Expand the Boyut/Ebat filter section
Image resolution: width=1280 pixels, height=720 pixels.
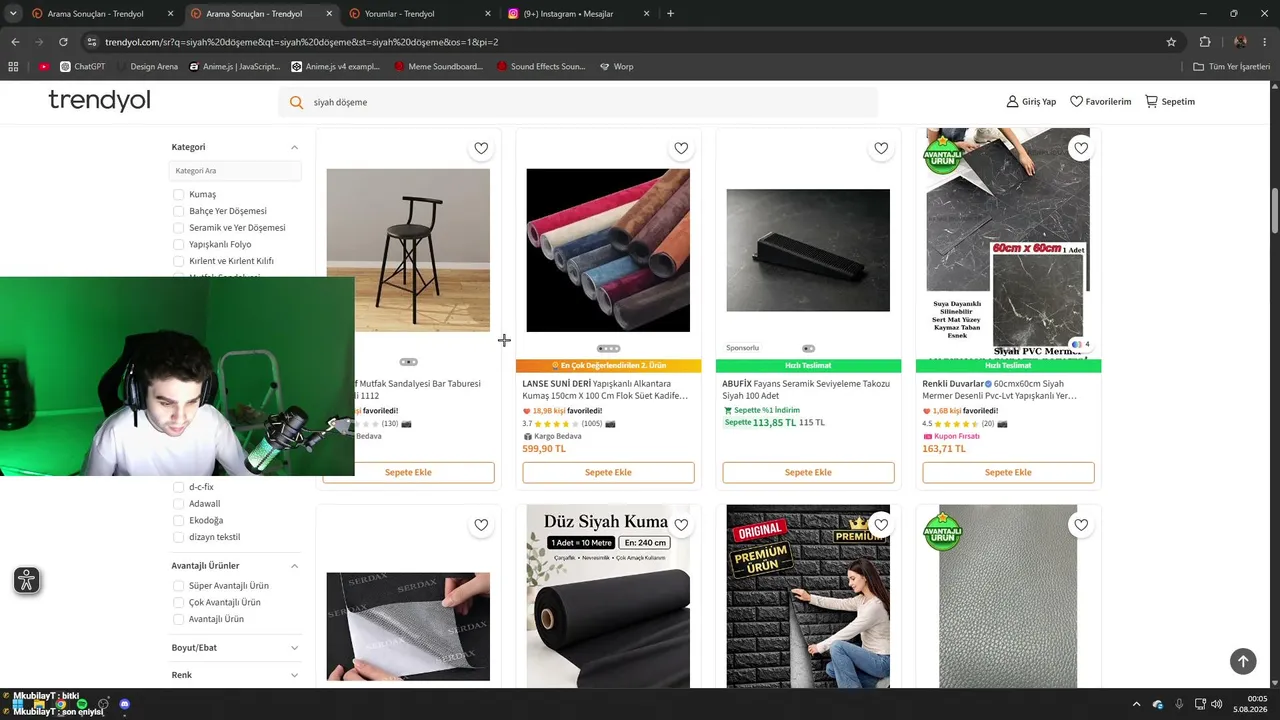coord(294,648)
